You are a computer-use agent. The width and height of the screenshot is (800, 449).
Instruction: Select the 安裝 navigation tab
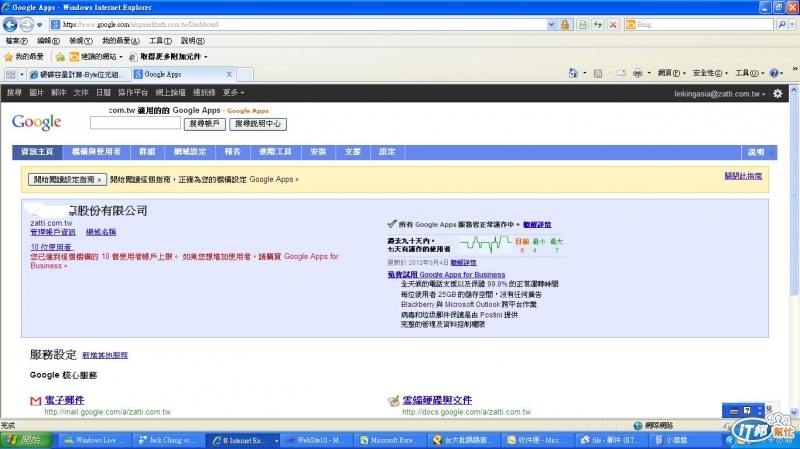click(318, 152)
